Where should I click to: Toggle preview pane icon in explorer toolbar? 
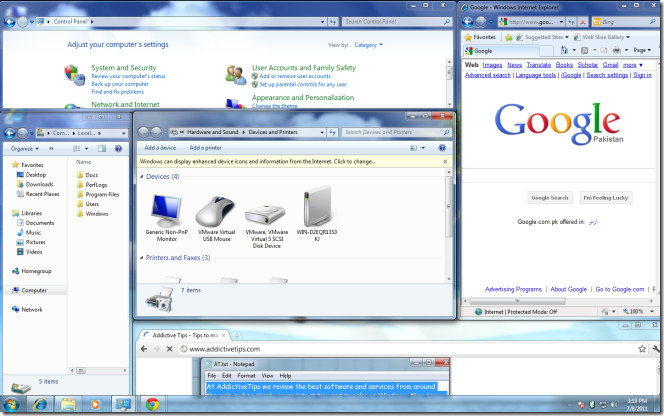pos(102,149)
